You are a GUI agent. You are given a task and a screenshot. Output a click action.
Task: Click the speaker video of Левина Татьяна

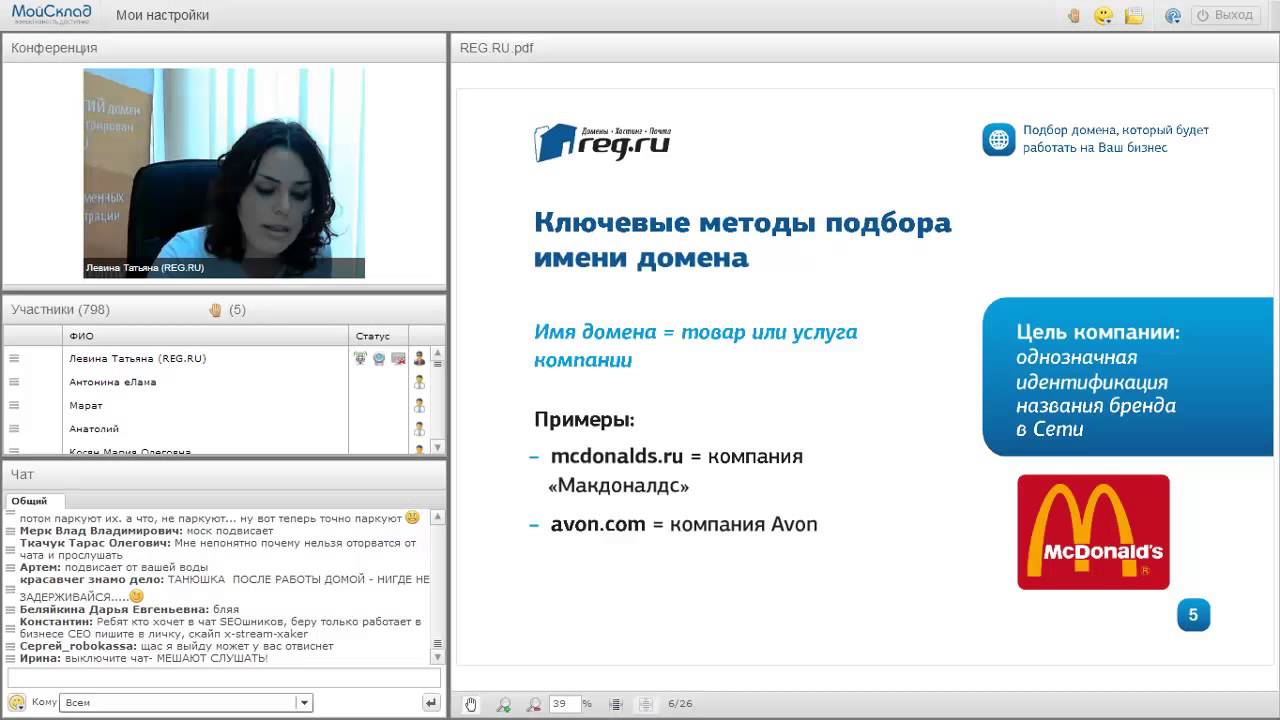[224, 173]
